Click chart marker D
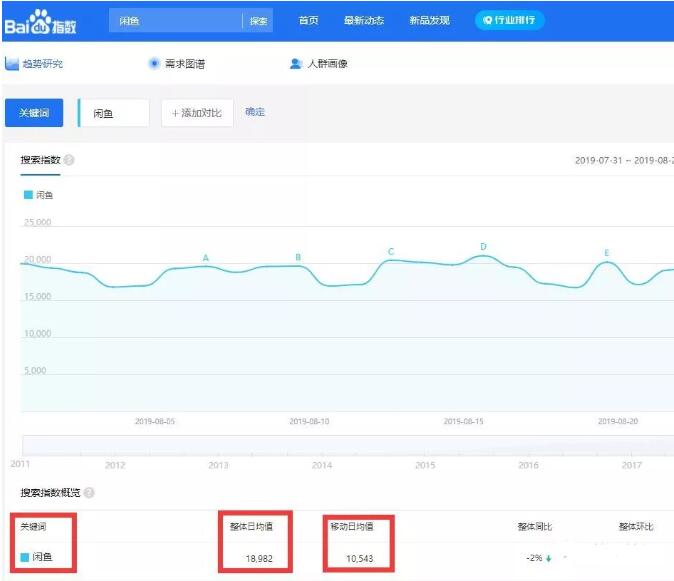This screenshot has height=581, width=674. point(483,247)
